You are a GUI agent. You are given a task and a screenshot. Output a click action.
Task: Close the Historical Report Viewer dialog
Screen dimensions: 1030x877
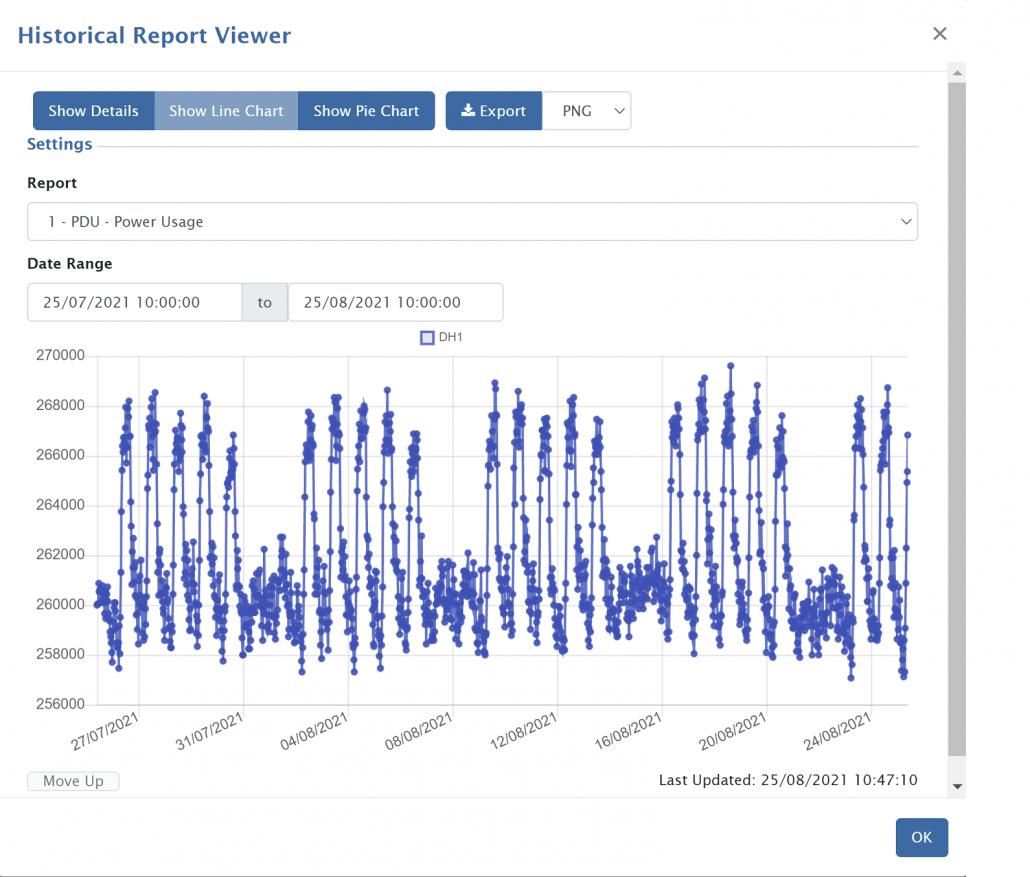tap(939, 34)
